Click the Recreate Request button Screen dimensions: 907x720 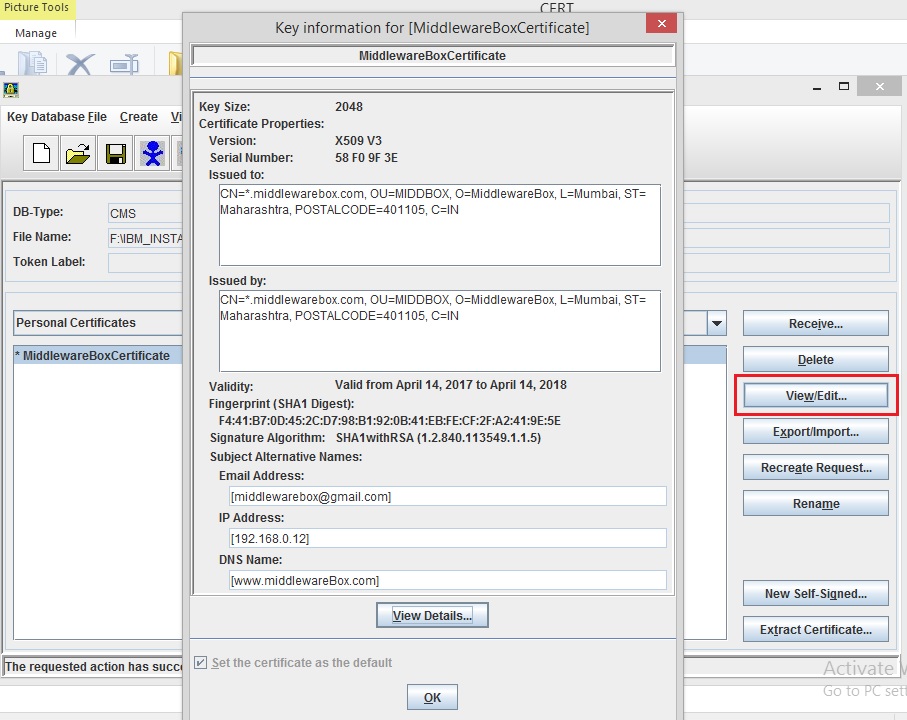click(815, 467)
